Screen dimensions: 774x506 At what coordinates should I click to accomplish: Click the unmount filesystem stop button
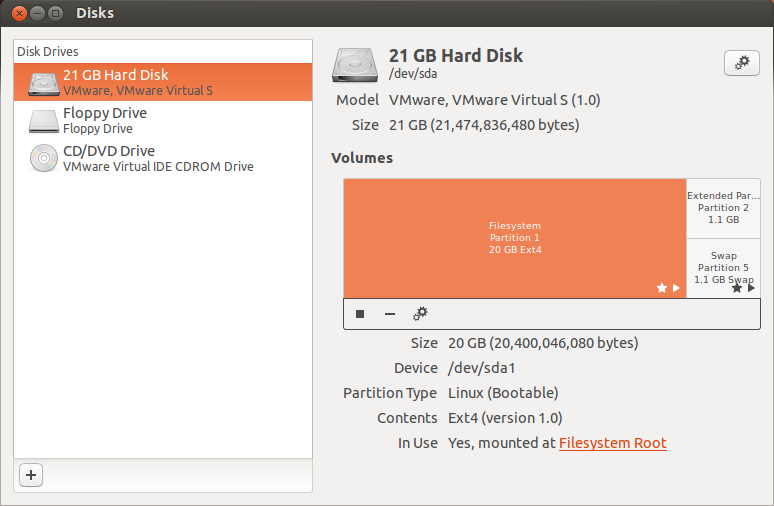[360, 314]
